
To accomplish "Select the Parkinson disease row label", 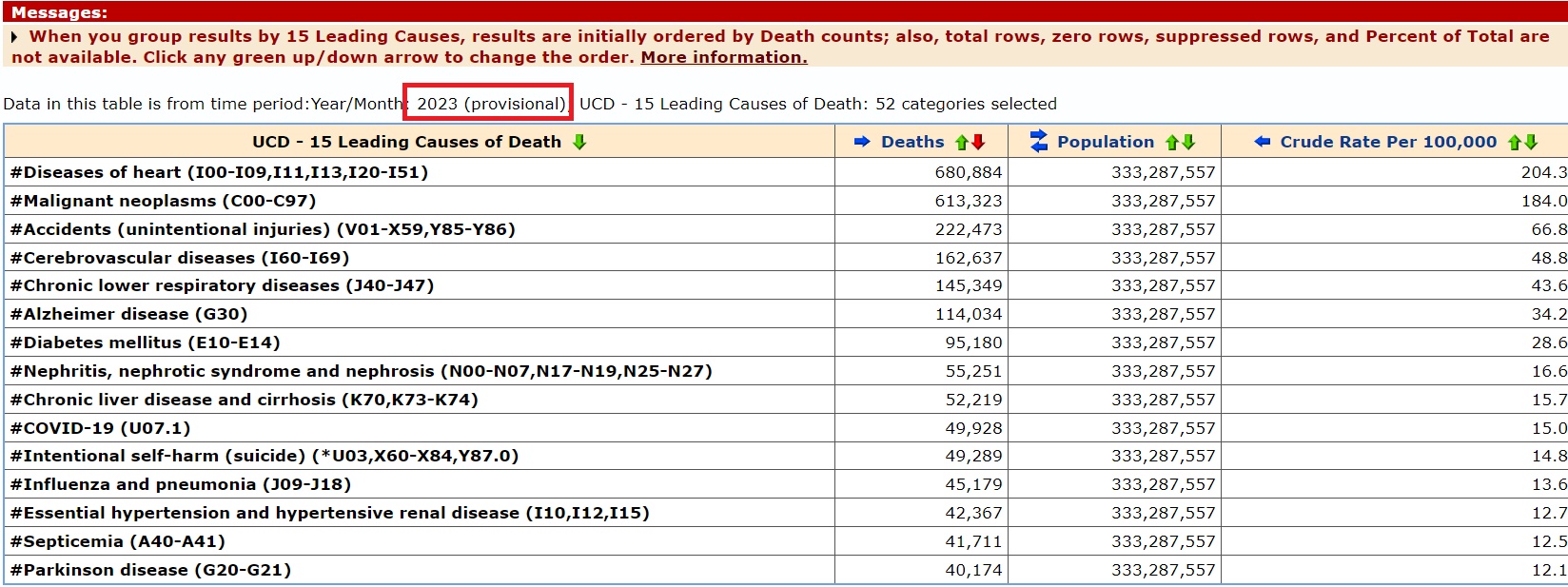I will (150, 570).
